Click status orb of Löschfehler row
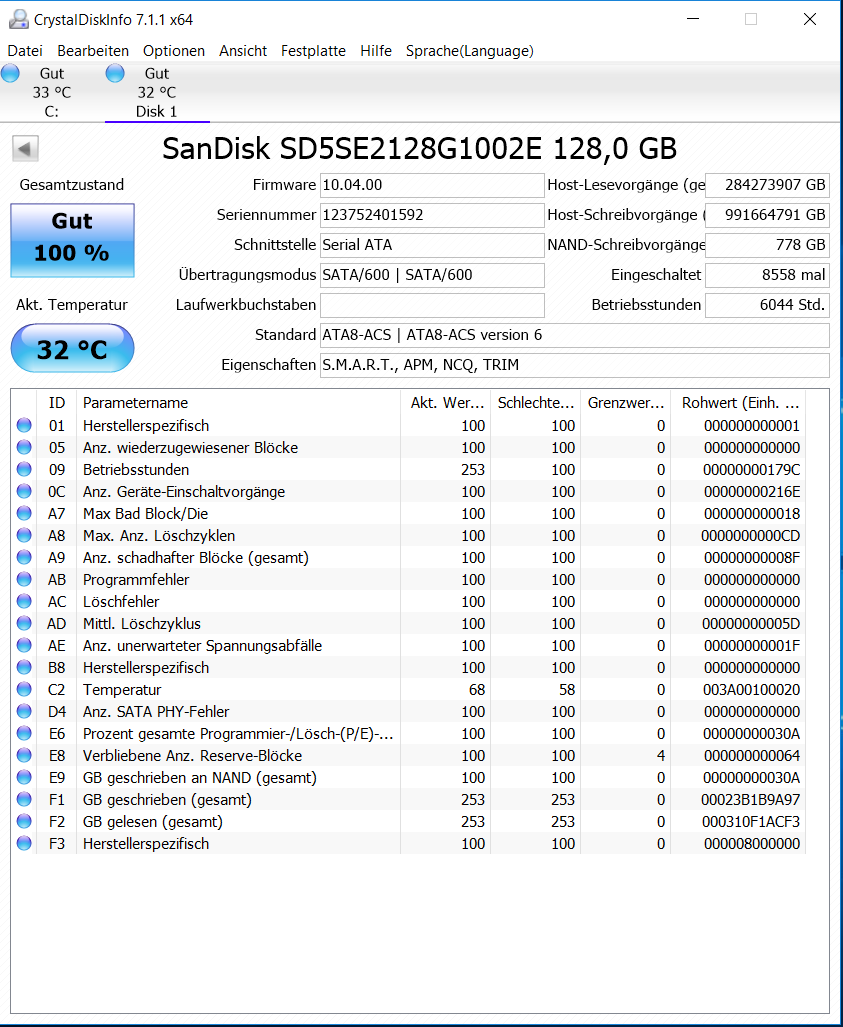This screenshot has height=1027, width=843. click(24, 601)
